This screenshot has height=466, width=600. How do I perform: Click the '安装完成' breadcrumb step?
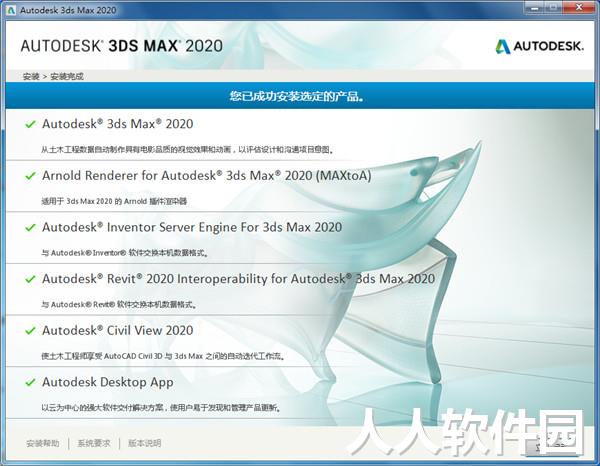67,77
